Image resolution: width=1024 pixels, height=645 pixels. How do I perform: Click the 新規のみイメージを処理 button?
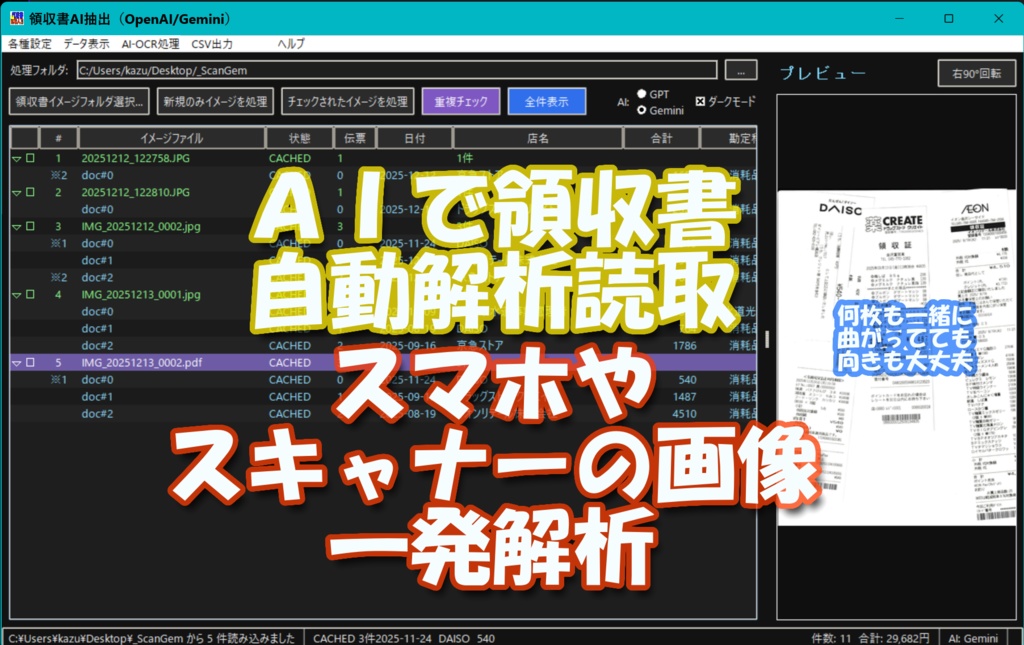(215, 100)
